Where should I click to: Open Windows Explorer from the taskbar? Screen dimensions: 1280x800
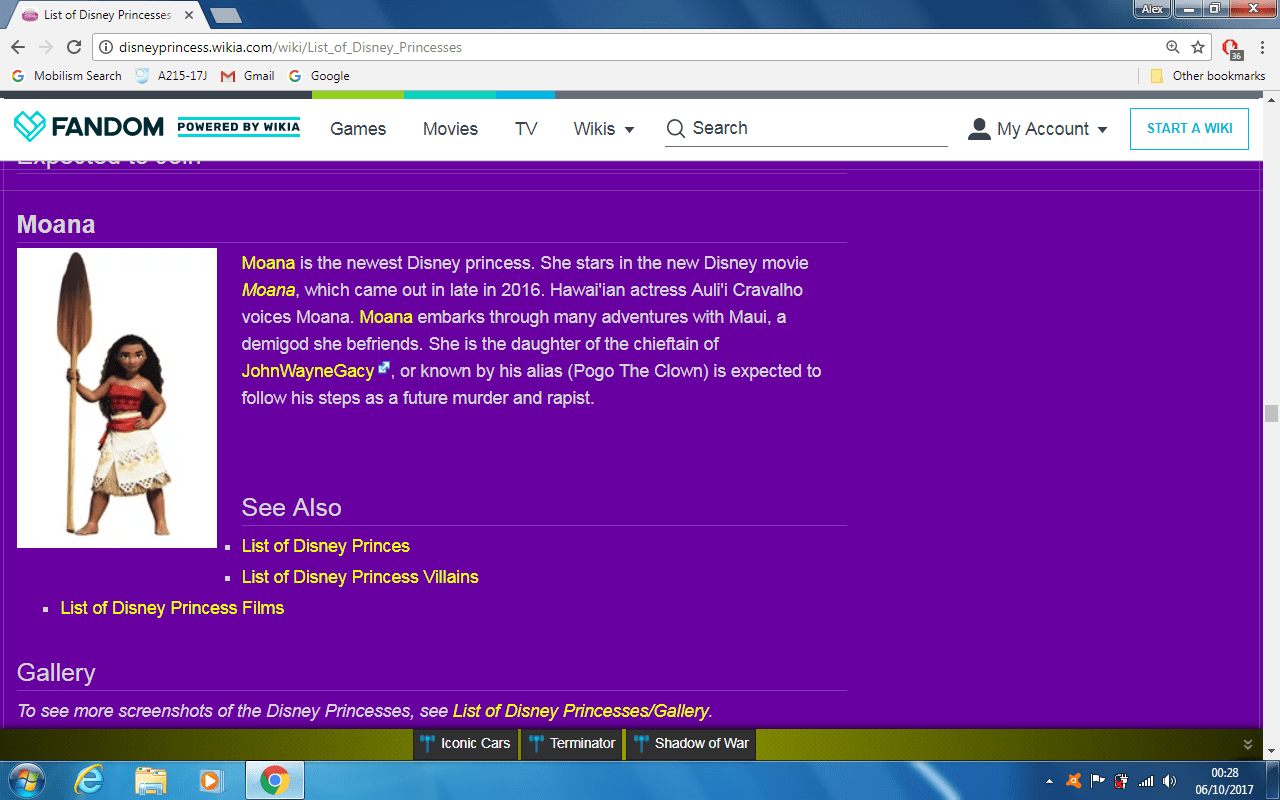tap(150, 780)
